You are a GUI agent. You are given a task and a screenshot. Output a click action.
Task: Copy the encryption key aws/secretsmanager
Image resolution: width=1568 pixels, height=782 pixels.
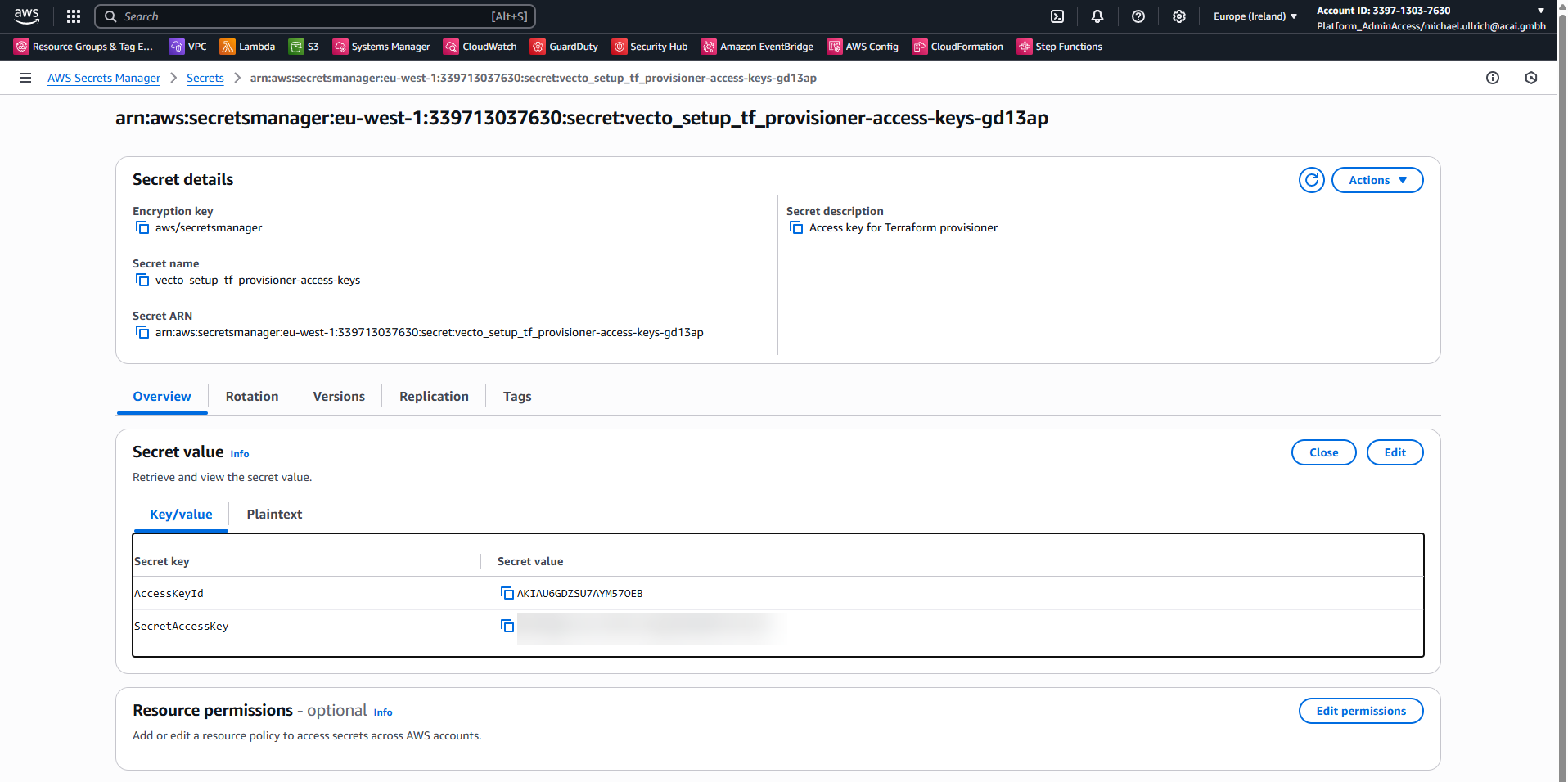[142, 227]
